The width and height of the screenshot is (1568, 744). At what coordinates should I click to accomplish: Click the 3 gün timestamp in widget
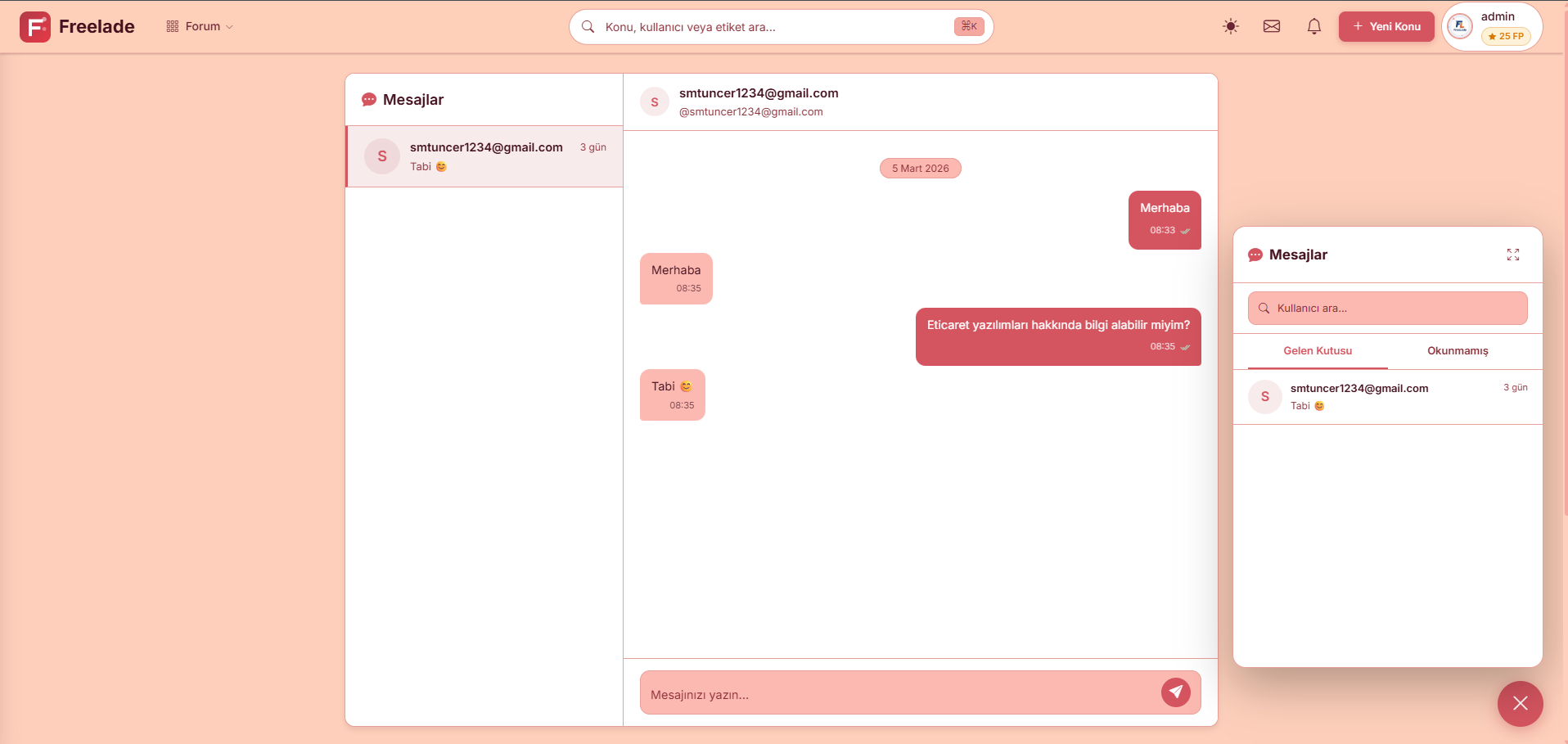(x=1516, y=387)
